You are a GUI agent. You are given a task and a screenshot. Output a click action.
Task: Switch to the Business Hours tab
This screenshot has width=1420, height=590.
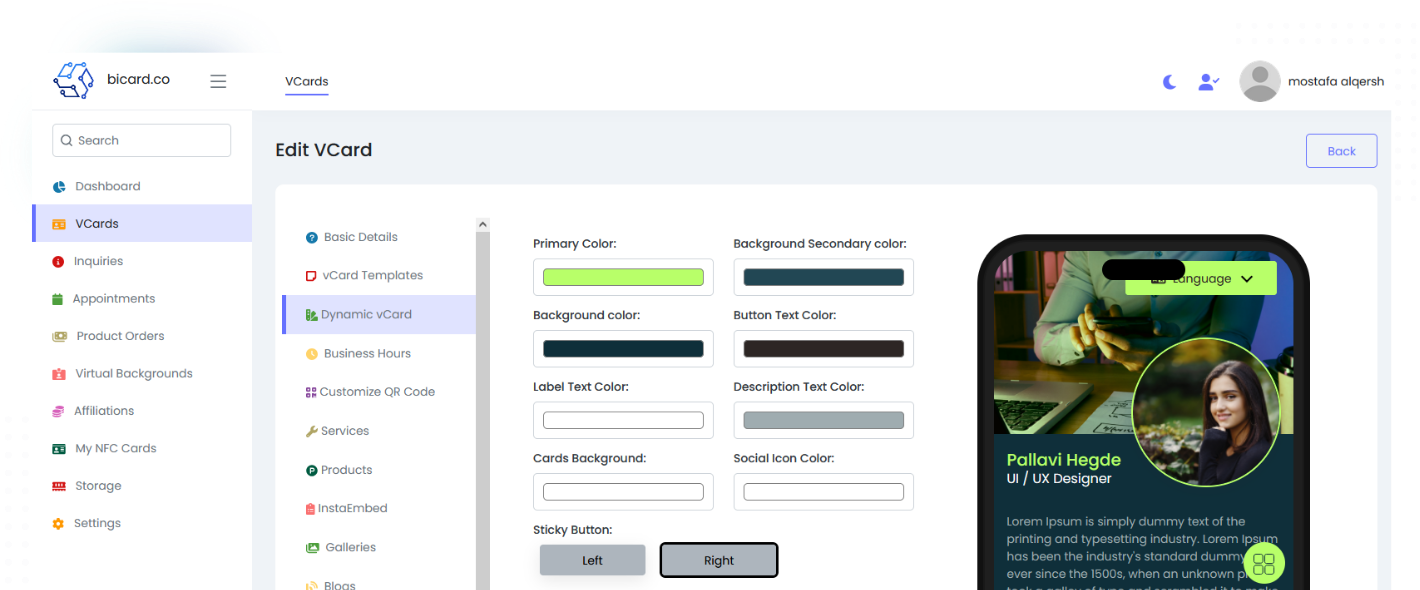click(367, 353)
